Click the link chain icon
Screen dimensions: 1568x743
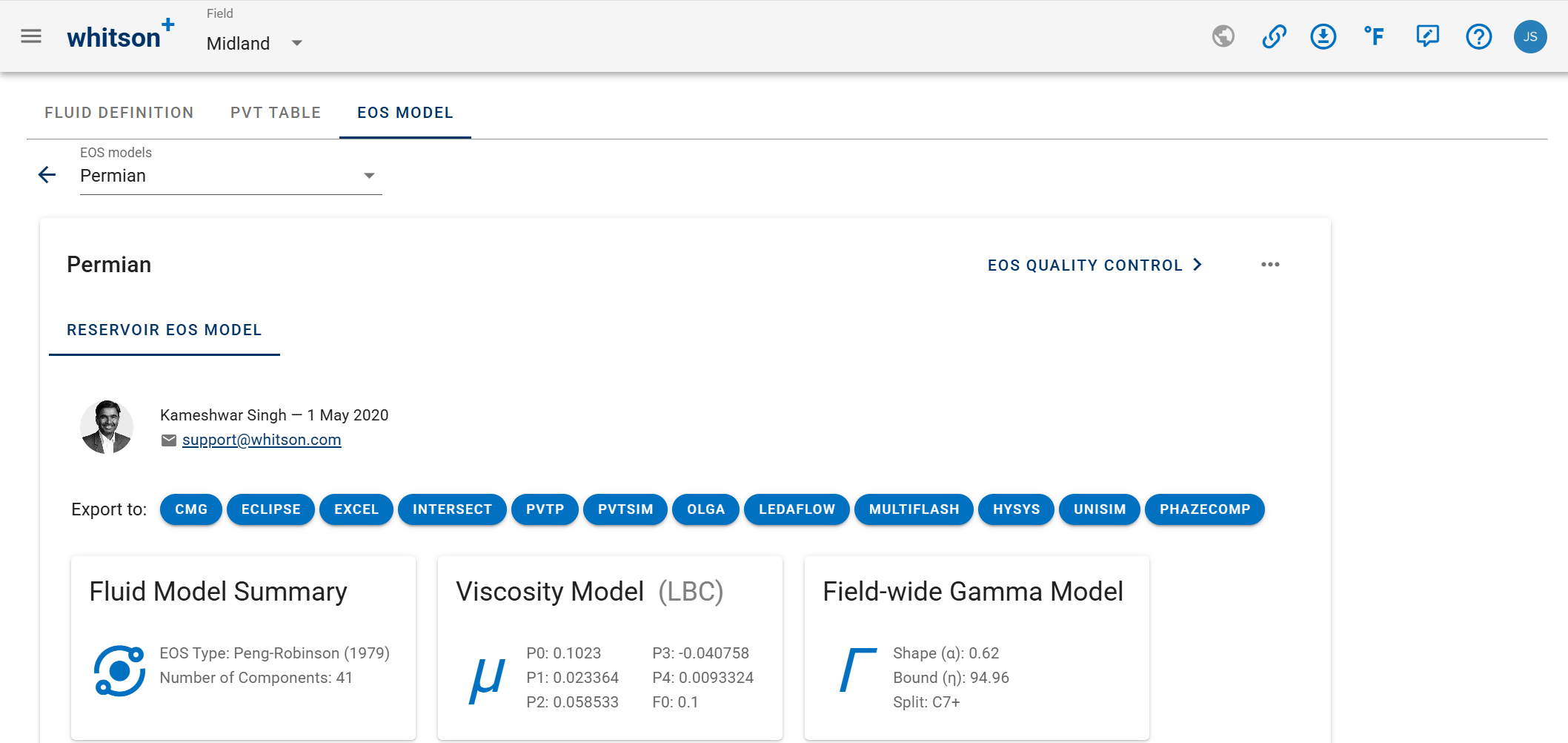pos(1274,36)
